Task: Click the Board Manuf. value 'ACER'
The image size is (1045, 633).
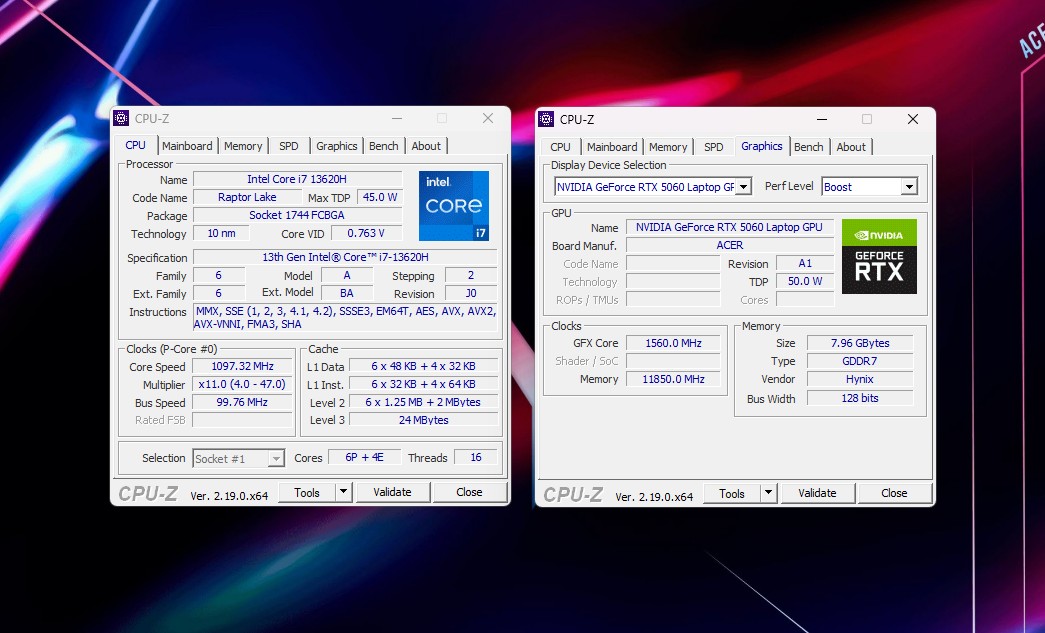Action: pyautogui.click(x=730, y=245)
